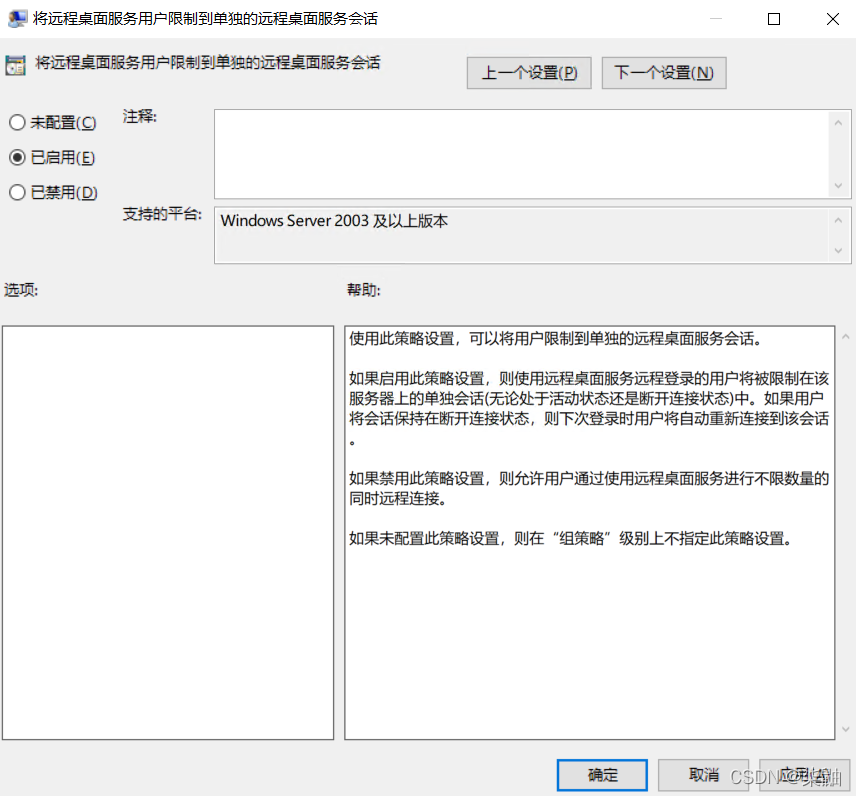Apply changes with the 应用 button

click(x=805, y=775)
